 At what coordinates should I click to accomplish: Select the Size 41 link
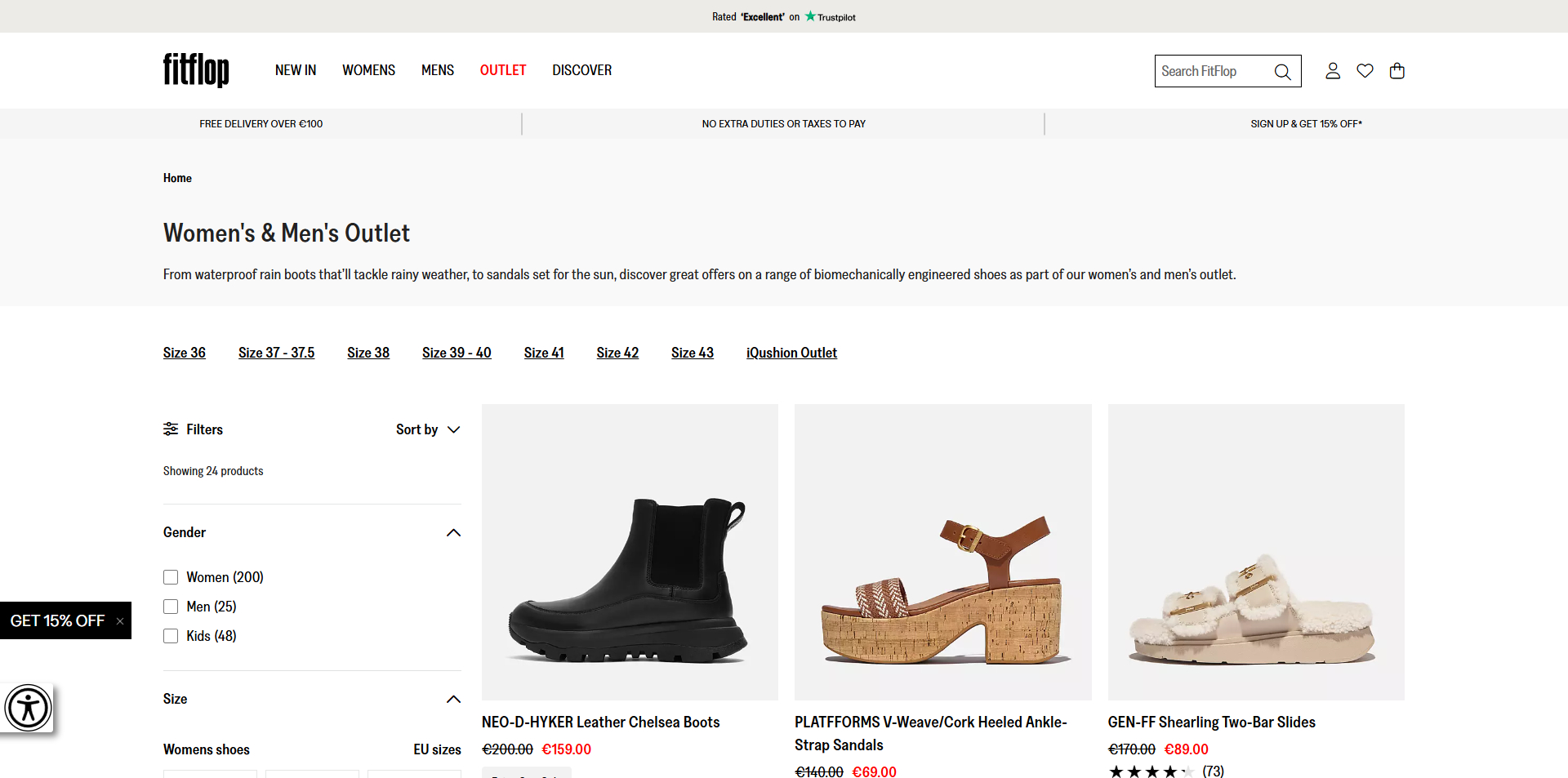(x=544, y=353)
